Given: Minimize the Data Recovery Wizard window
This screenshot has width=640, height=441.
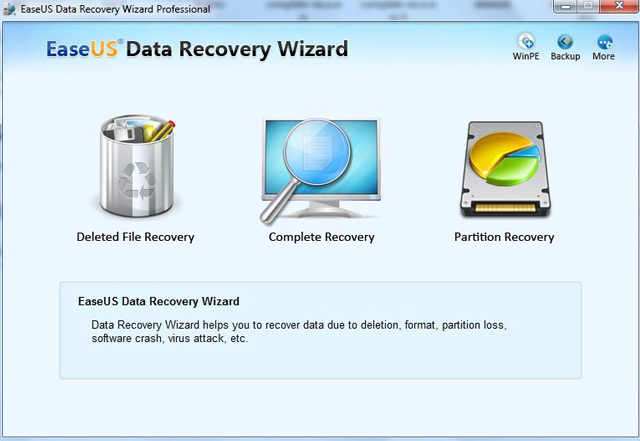Looking at the screenshot, I should coord(565,6).
